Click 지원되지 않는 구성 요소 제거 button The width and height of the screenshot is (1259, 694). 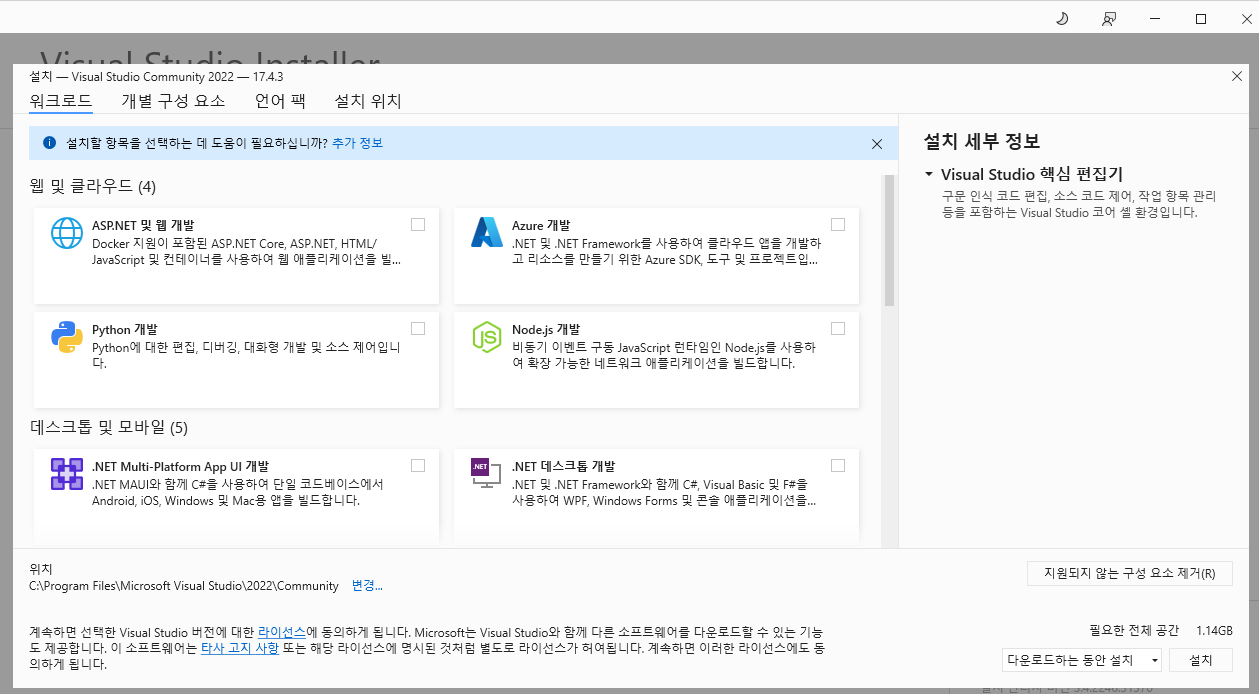pyautogui.click(x=1130, y=574)
